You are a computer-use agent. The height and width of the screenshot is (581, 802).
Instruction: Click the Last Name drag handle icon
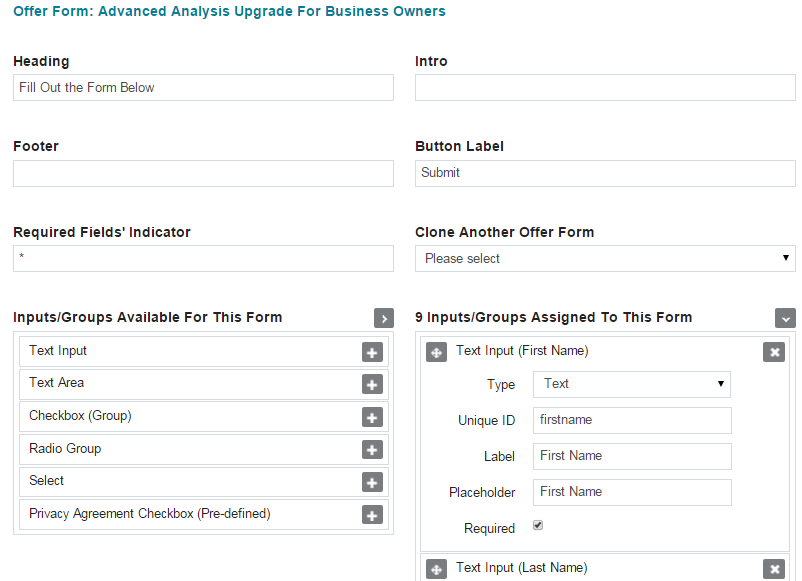click(437, 569)
